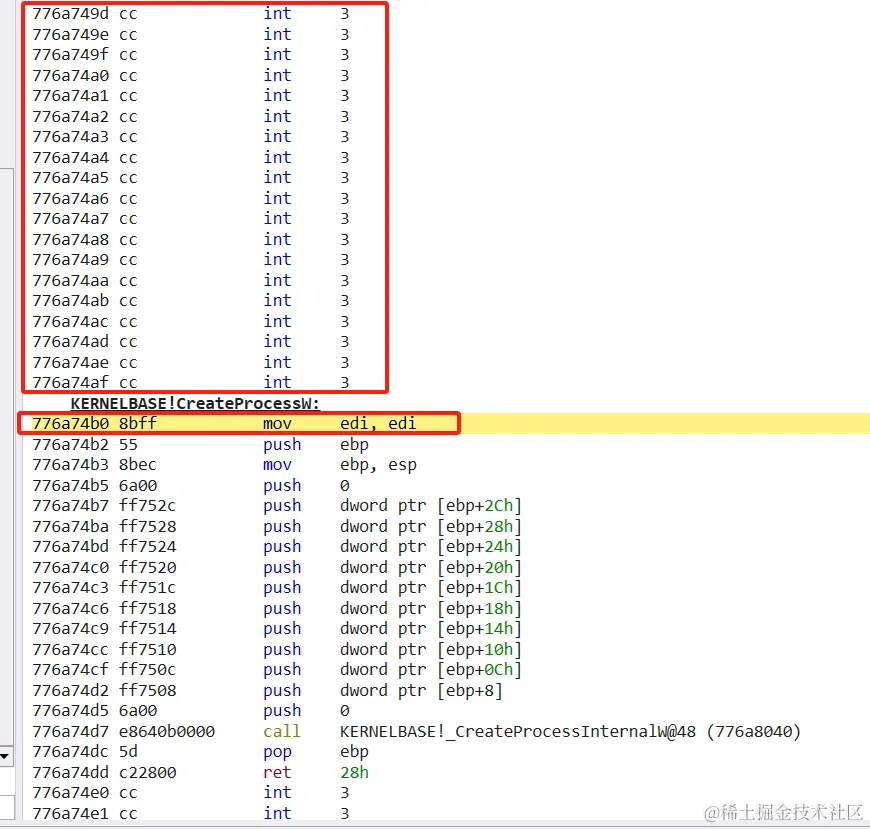Select line 776a74ab int 3
The image size is (870, 829).
pyautogui.click(x=191, y=301)
